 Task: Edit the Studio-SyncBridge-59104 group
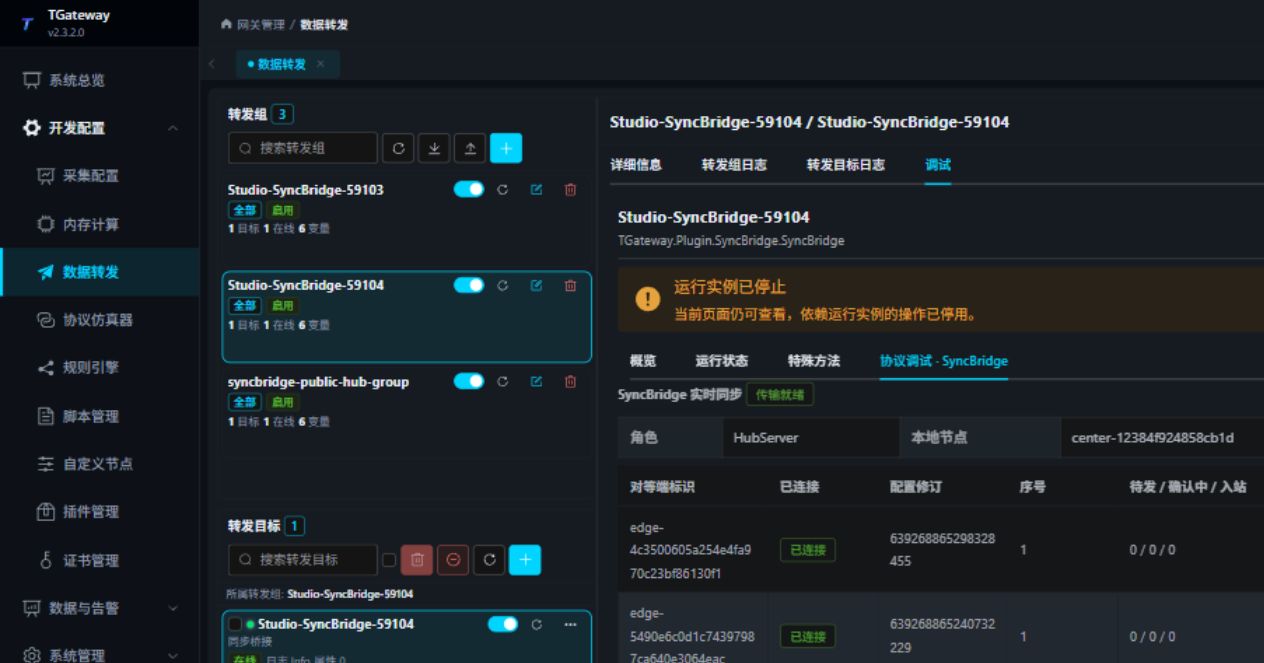[x=536, y=286]
